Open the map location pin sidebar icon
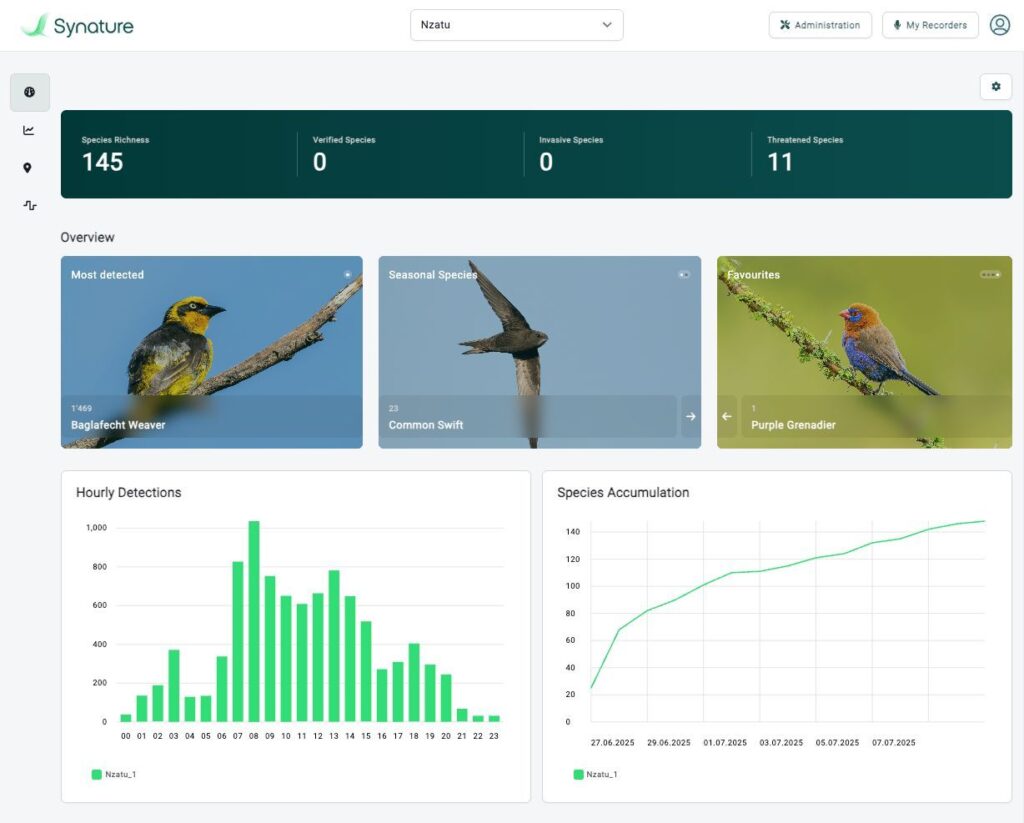Screen dimensions: 1024x823 [x=28, y=168]
